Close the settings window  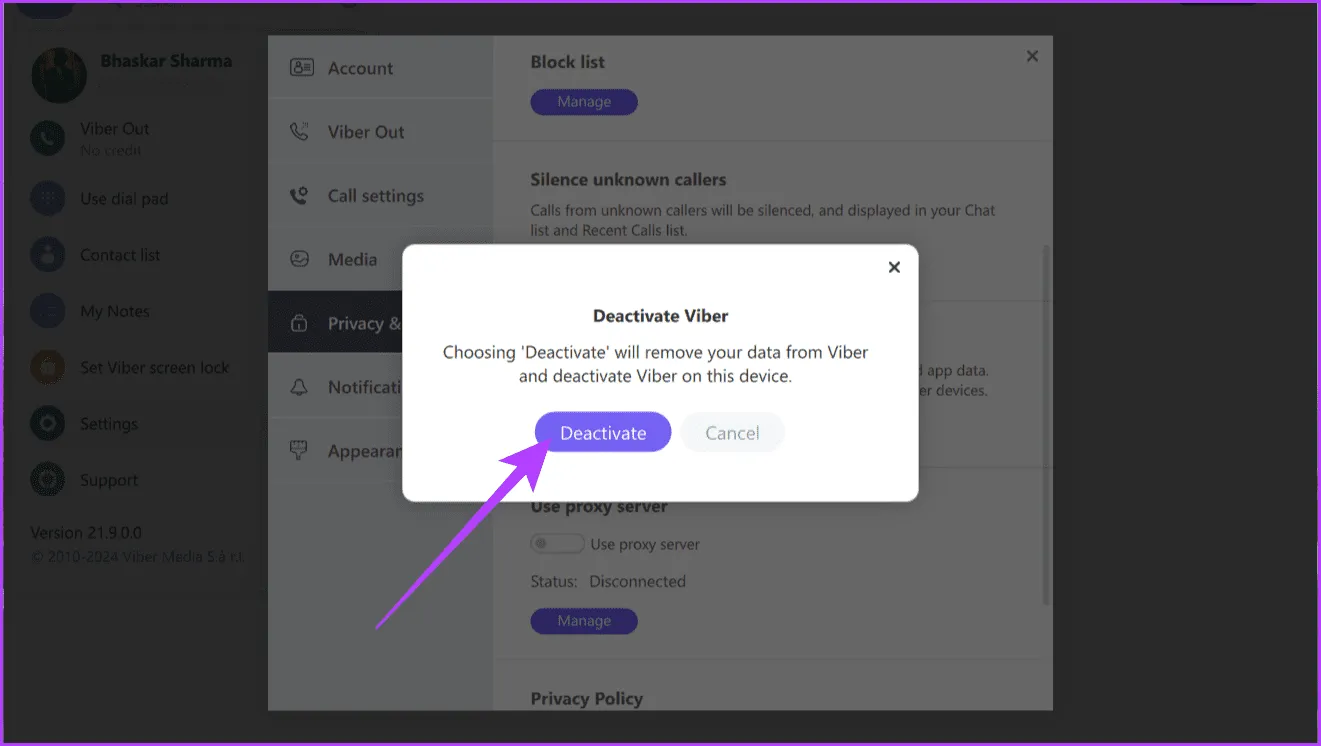click(1032, 57)
